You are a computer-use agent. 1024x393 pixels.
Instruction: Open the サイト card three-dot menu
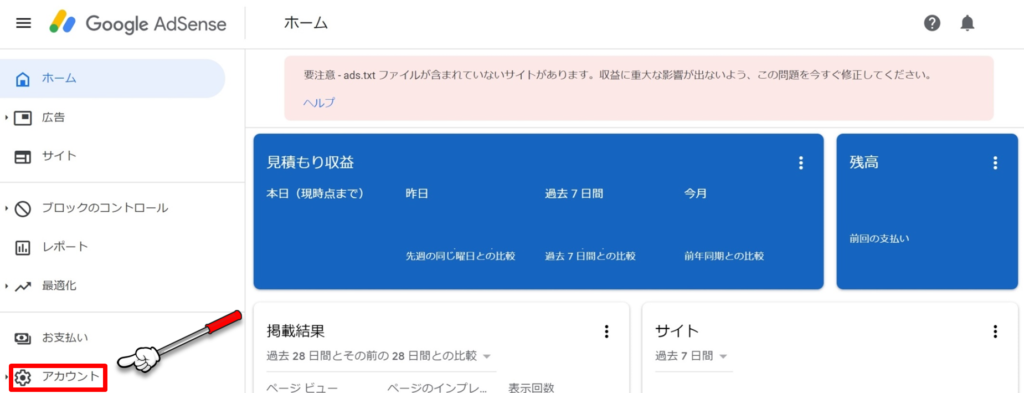point(995,332)
